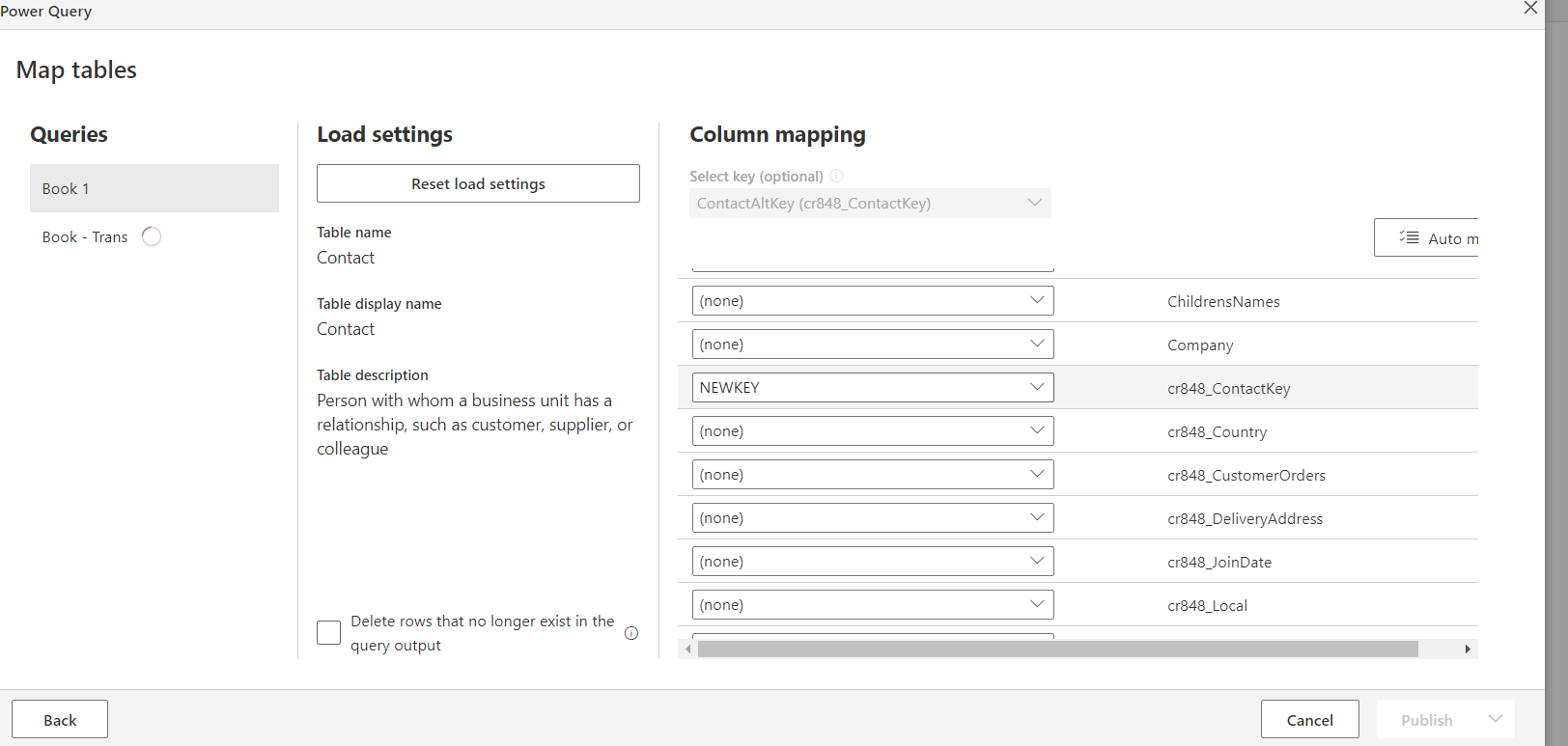This screenshot has height=746, width=1568.
Task: Go Back to previous step
Action: coord(60,719)
